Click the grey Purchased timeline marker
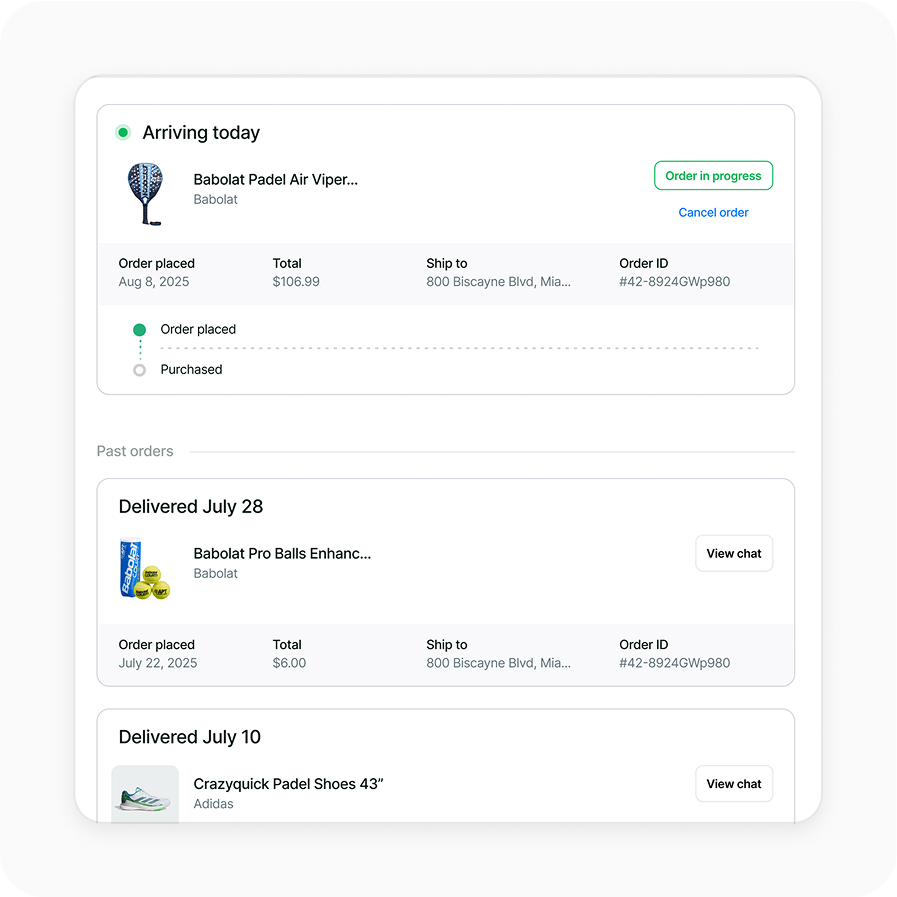897x897 pixels. coord(139,370)
